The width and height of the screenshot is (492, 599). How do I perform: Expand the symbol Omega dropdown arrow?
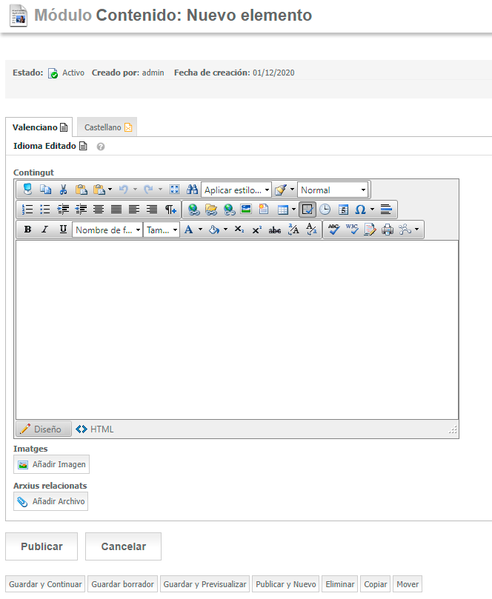372,209
